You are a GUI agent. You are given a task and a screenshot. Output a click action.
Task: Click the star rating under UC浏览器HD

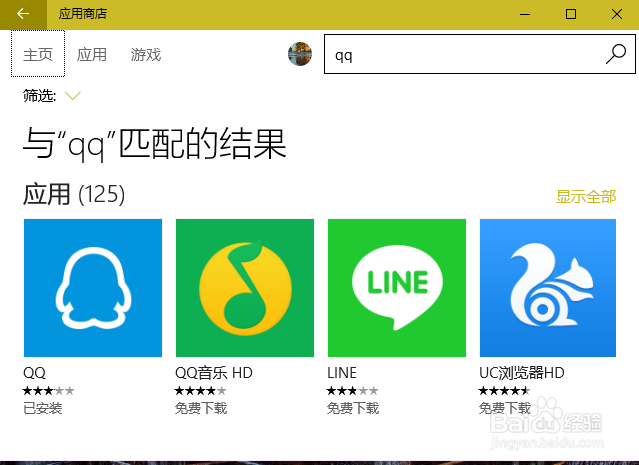[505, 391]
